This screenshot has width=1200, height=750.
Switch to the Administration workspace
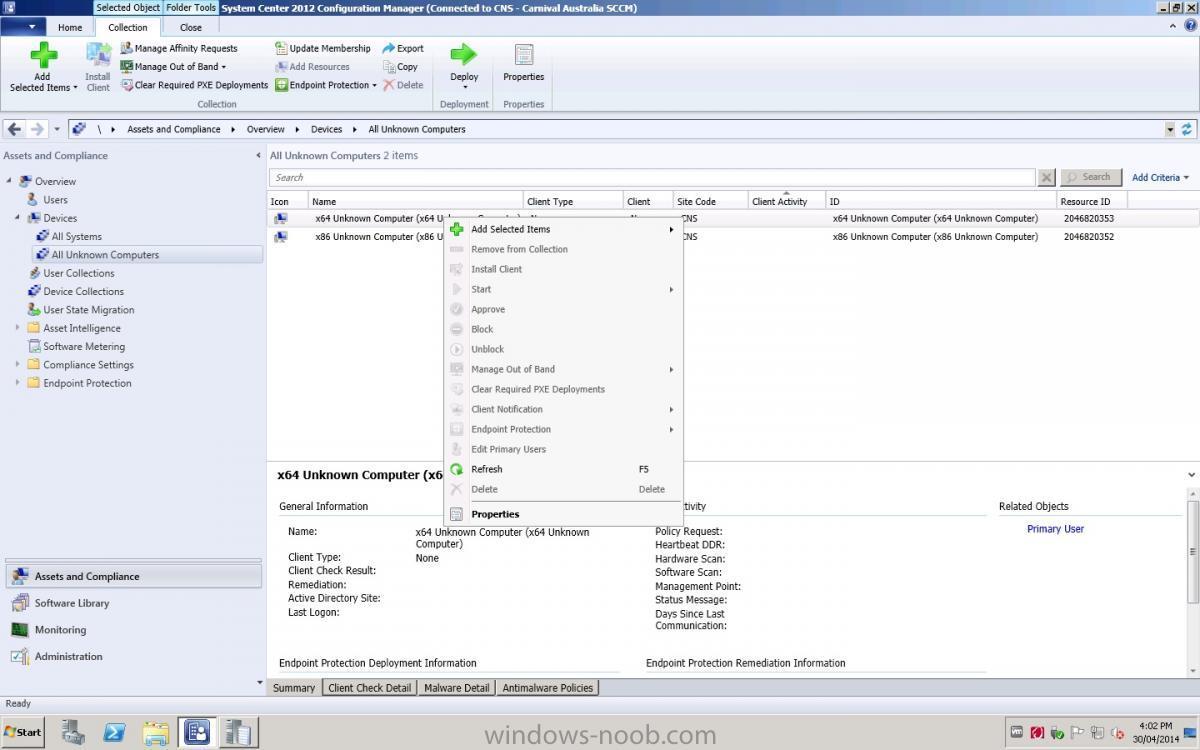(x=133, y=657)
